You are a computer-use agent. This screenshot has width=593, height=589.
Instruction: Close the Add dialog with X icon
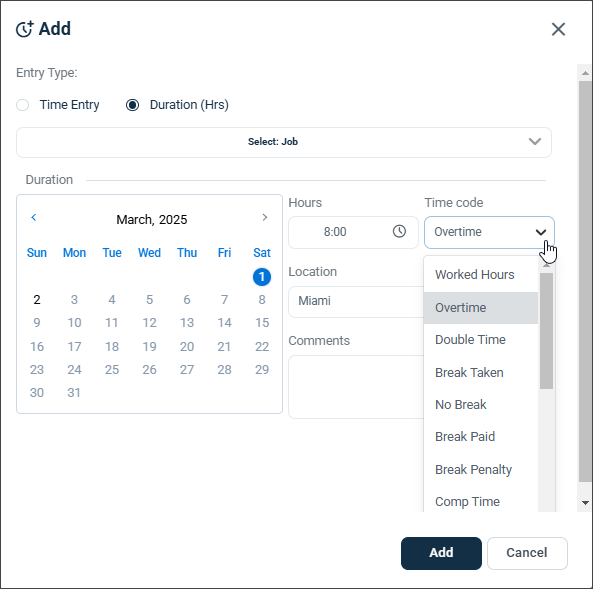[x=558, y=29]
